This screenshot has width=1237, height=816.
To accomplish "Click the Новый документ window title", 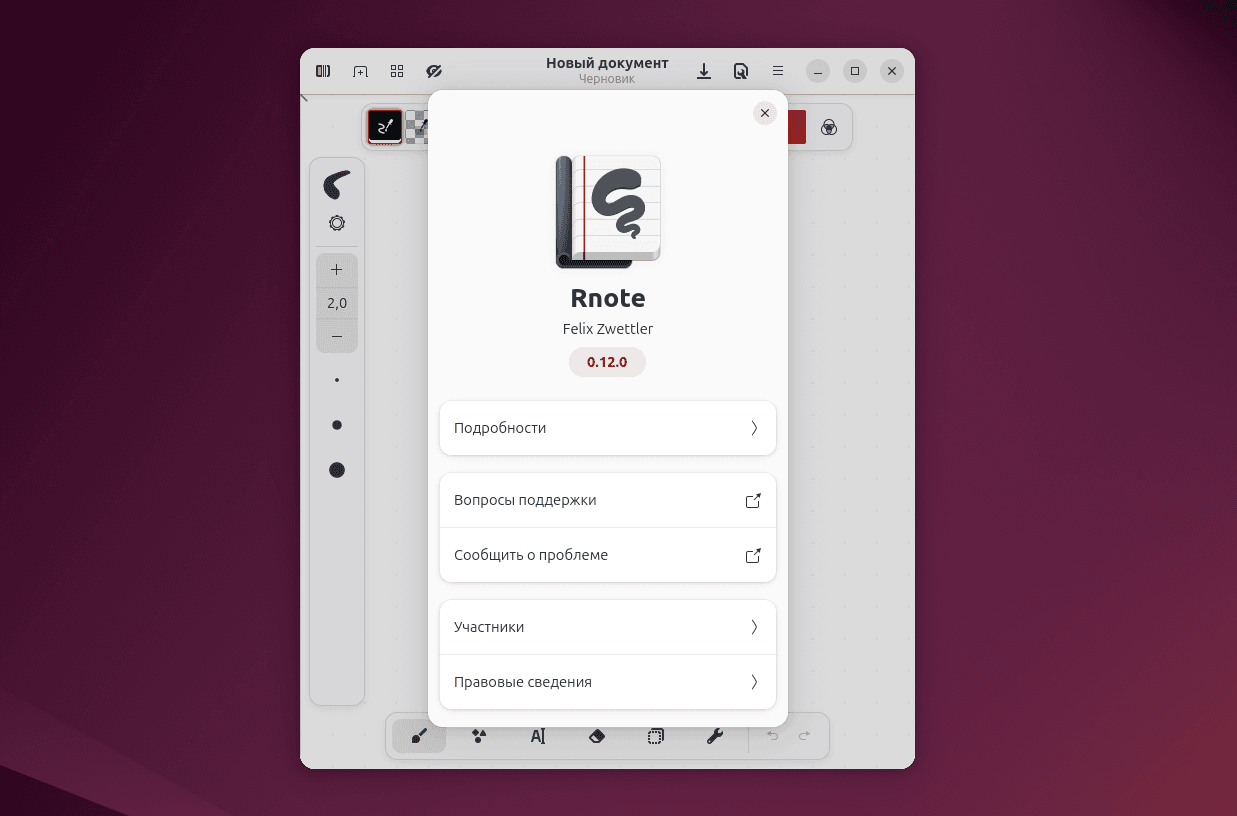I will [x=607, y=63].
